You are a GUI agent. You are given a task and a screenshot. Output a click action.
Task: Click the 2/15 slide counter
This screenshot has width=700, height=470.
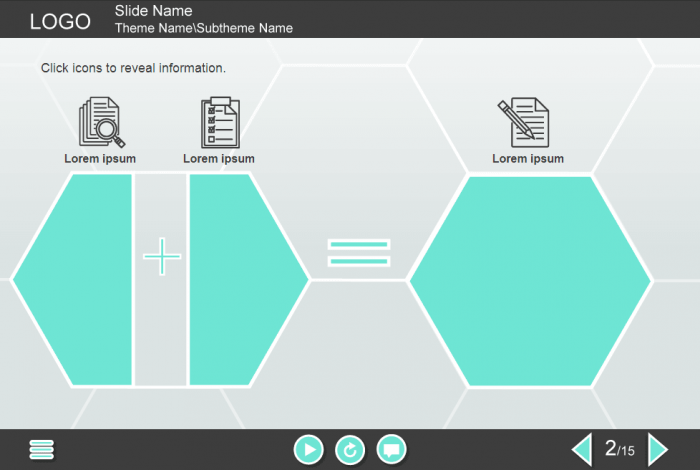619,449
